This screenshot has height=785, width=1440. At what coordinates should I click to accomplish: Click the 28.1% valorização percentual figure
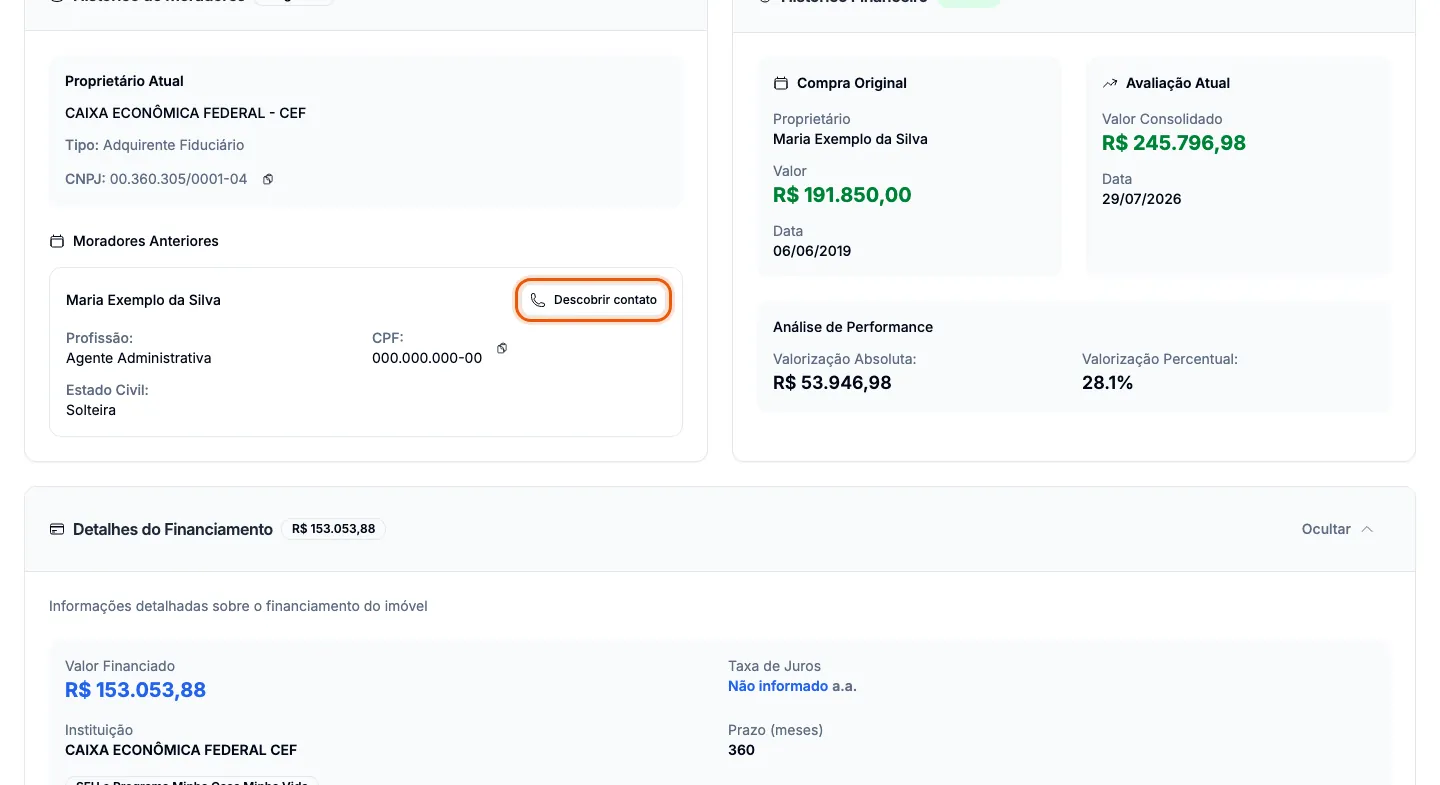click(x=1107, y=383)
